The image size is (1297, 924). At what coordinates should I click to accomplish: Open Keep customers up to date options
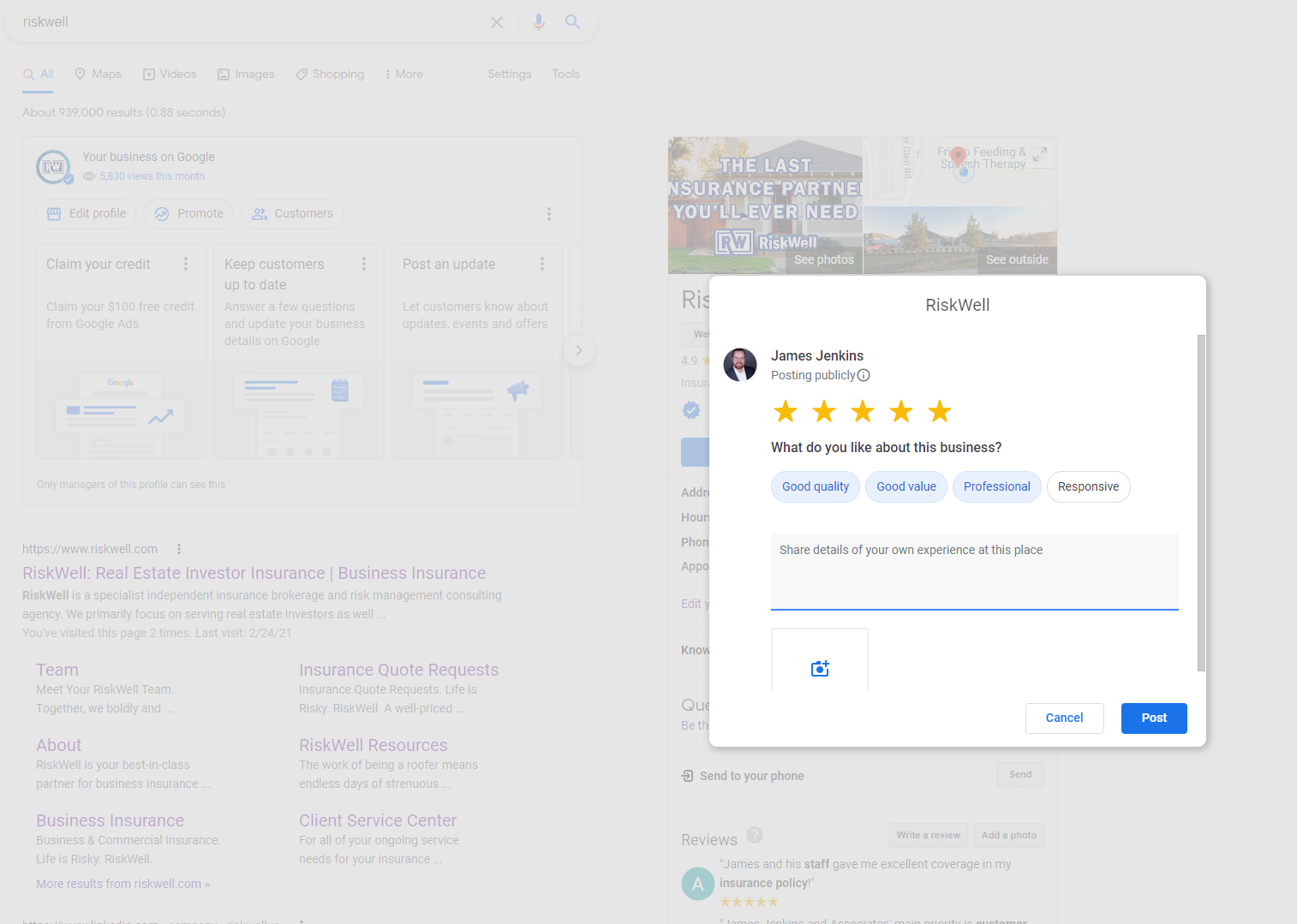[364, 264]
